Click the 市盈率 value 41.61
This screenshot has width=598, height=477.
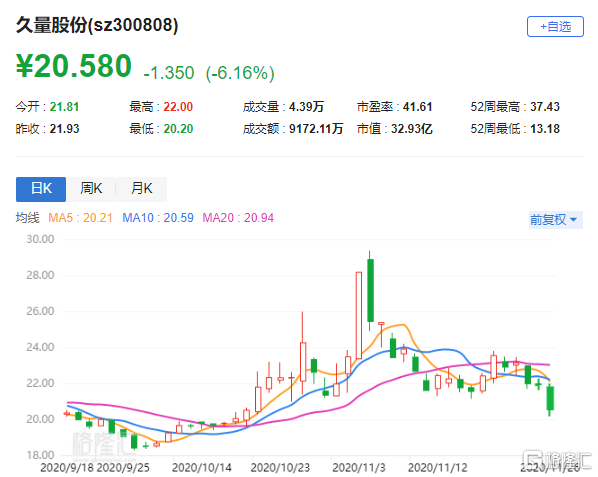coord(418,107)
